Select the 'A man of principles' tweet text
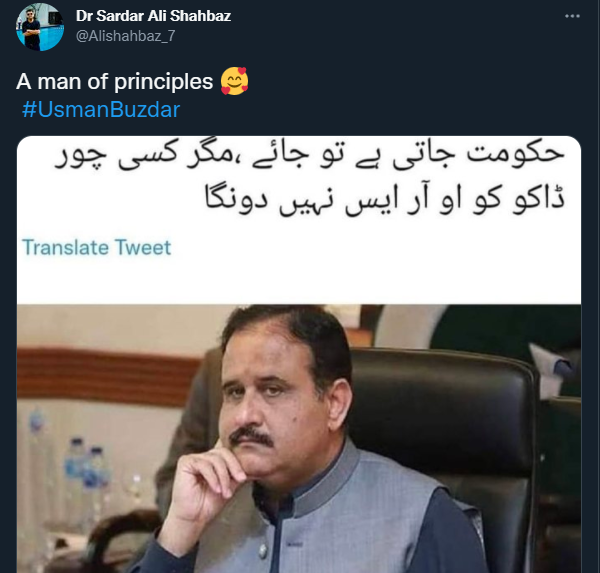The width and height of the screenshot is (600, 573). click(114, 82)
